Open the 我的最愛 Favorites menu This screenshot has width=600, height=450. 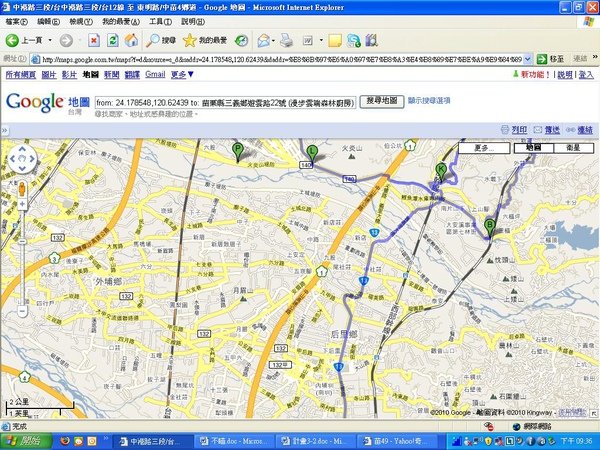pyautogui.click(x=121, y=22)
